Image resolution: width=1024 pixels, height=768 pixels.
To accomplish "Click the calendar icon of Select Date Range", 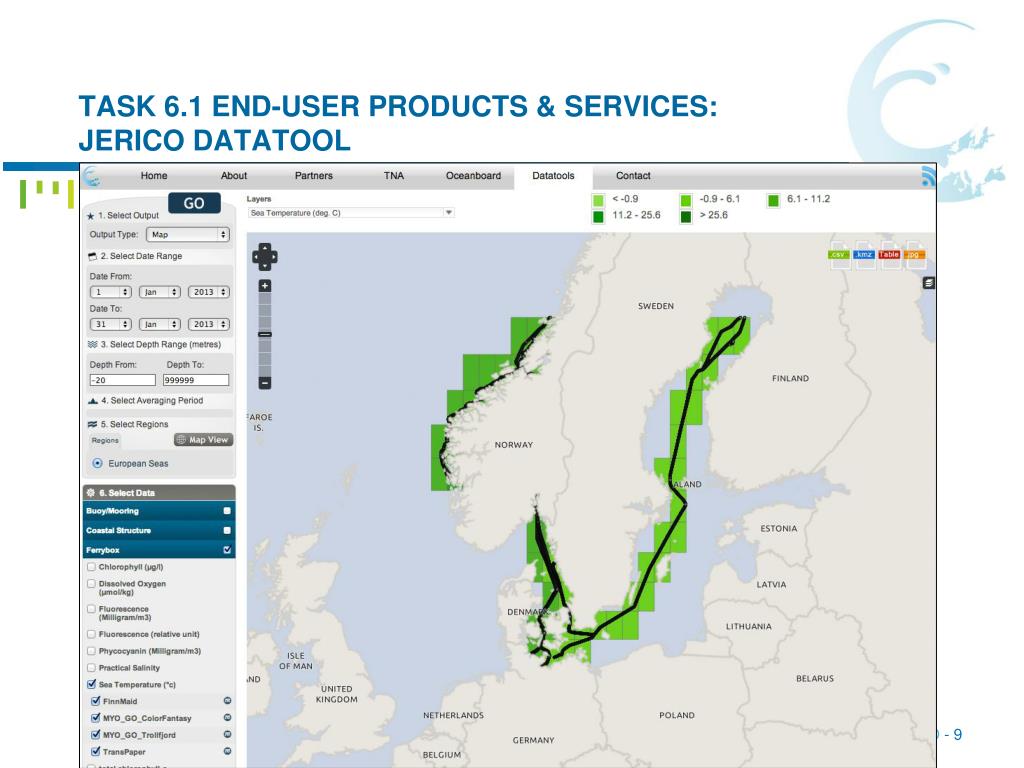I will click(x=92, y=257).
